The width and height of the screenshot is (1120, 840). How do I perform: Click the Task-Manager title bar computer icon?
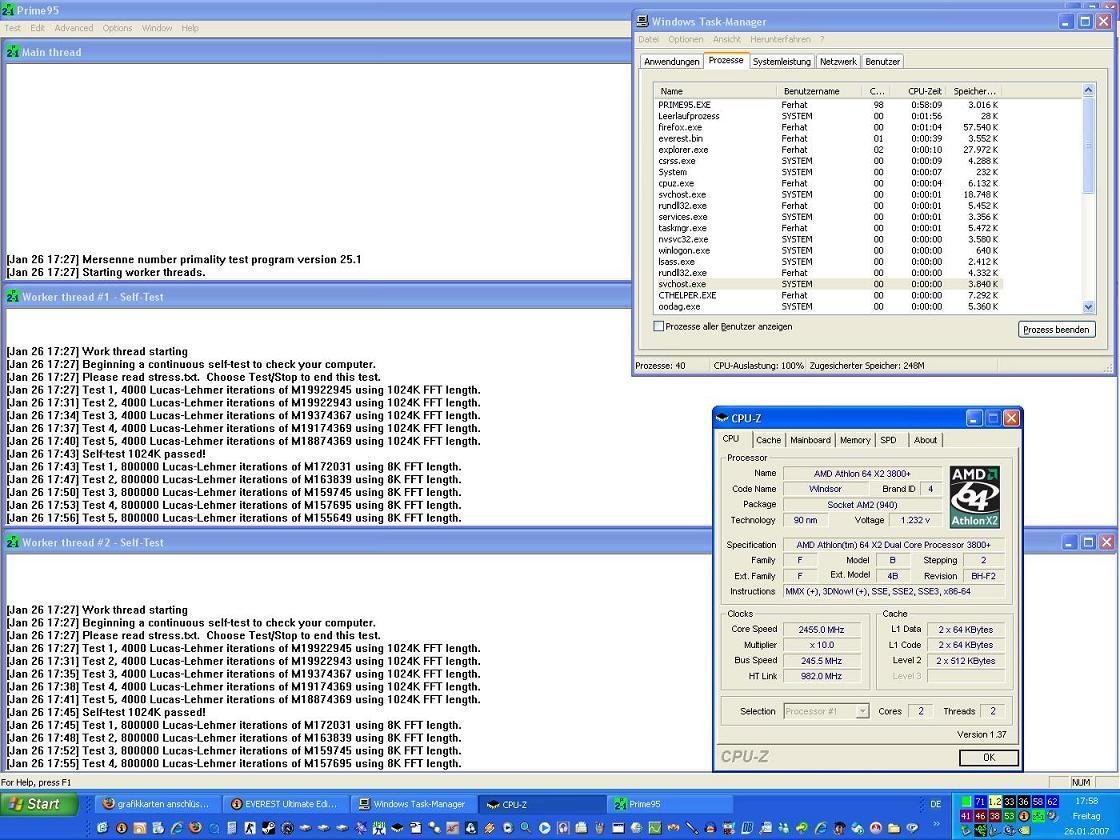(x=642, y=21)
